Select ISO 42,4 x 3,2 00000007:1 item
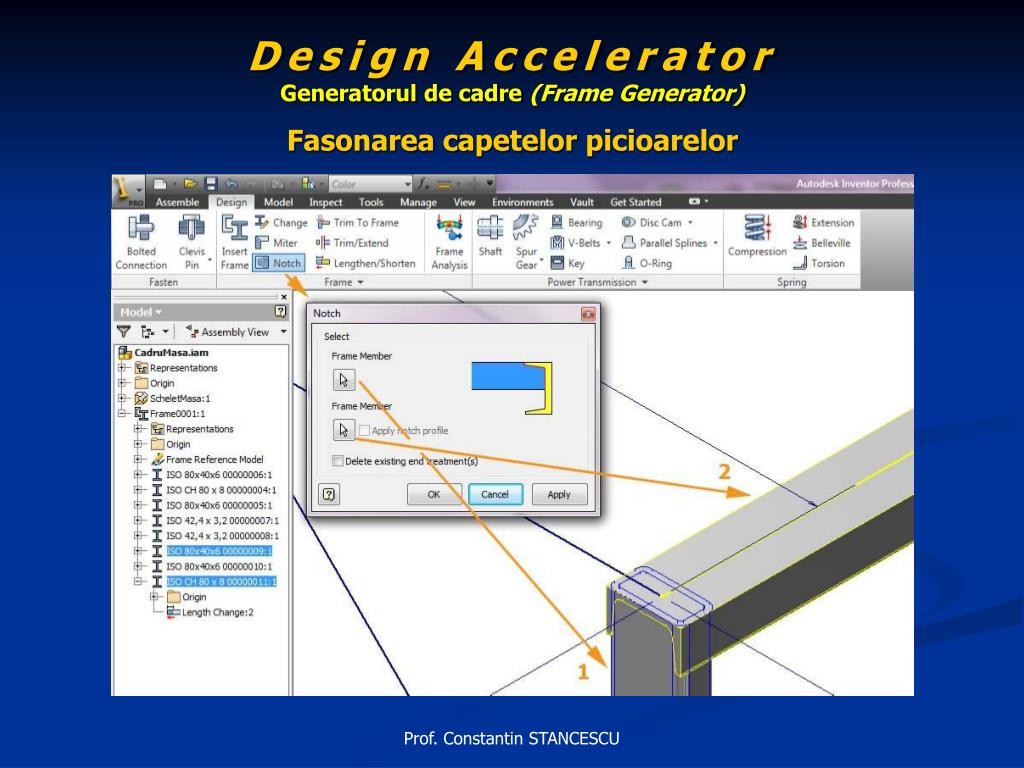1024x768 pixels. tap(222, 520)
